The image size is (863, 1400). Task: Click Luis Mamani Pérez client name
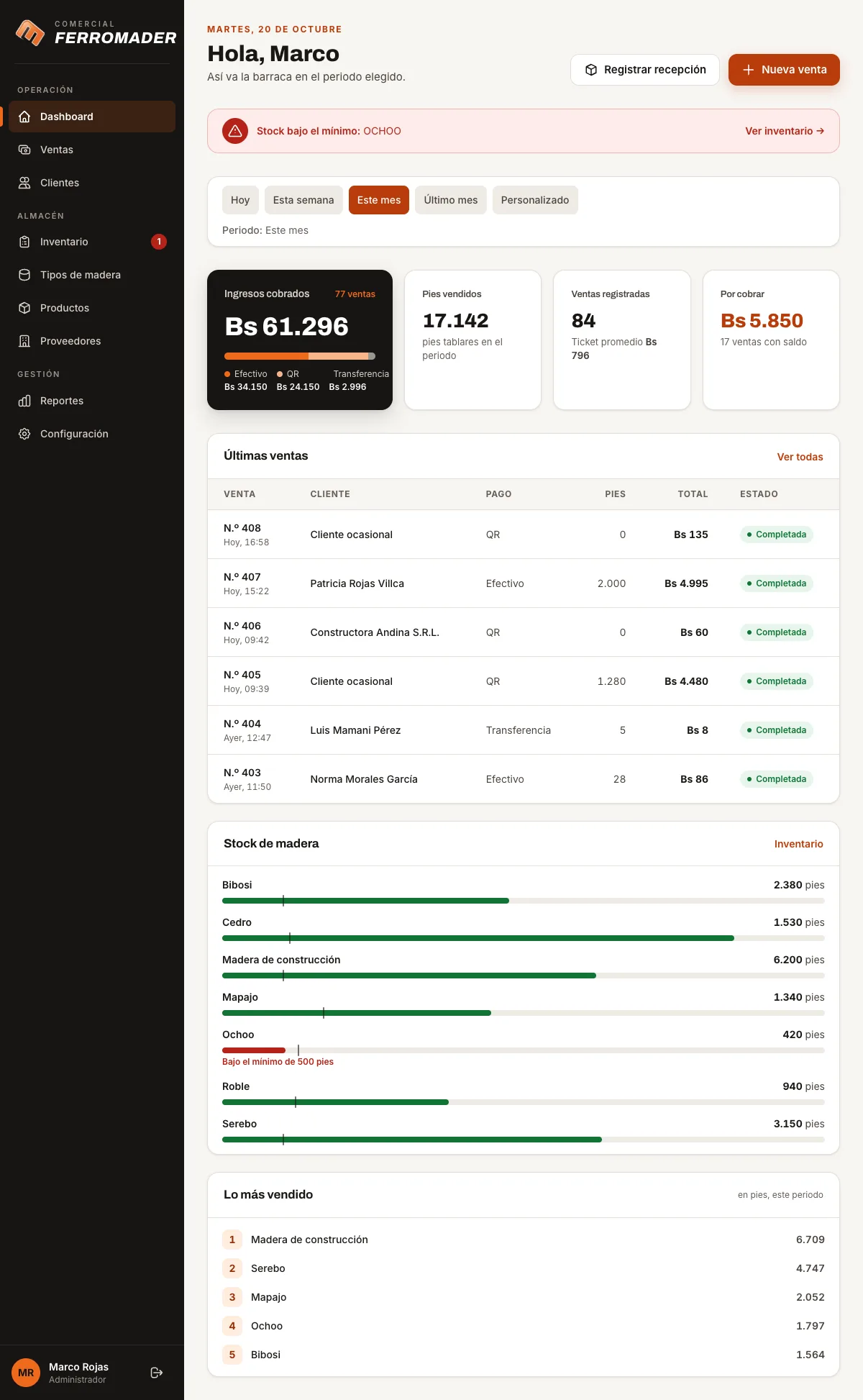[x=355, y=730]
